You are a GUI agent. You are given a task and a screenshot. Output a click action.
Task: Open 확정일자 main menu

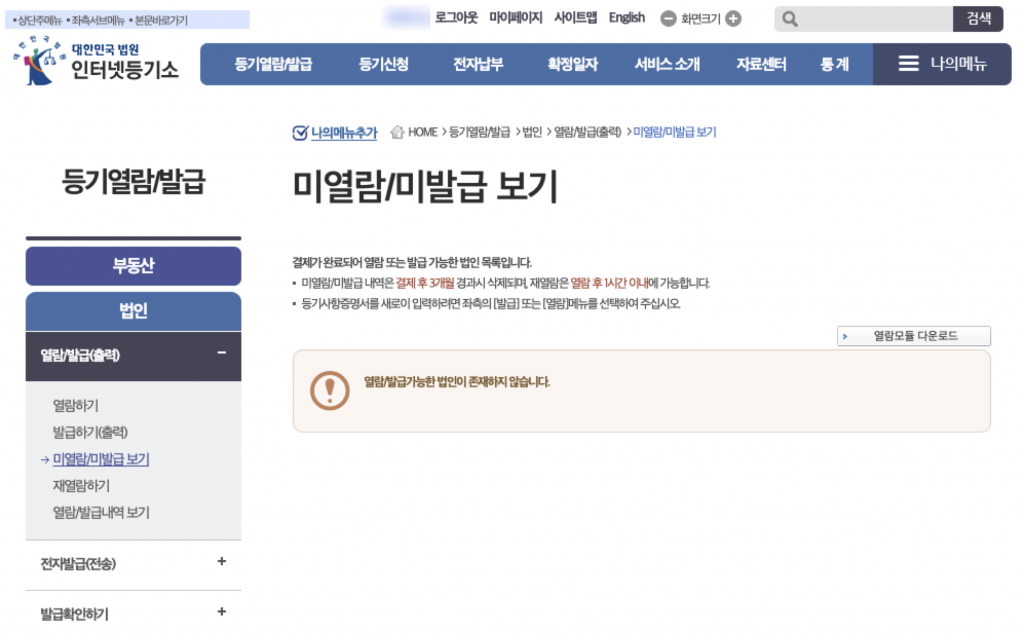pyautogui.click(x=573, y=64)
